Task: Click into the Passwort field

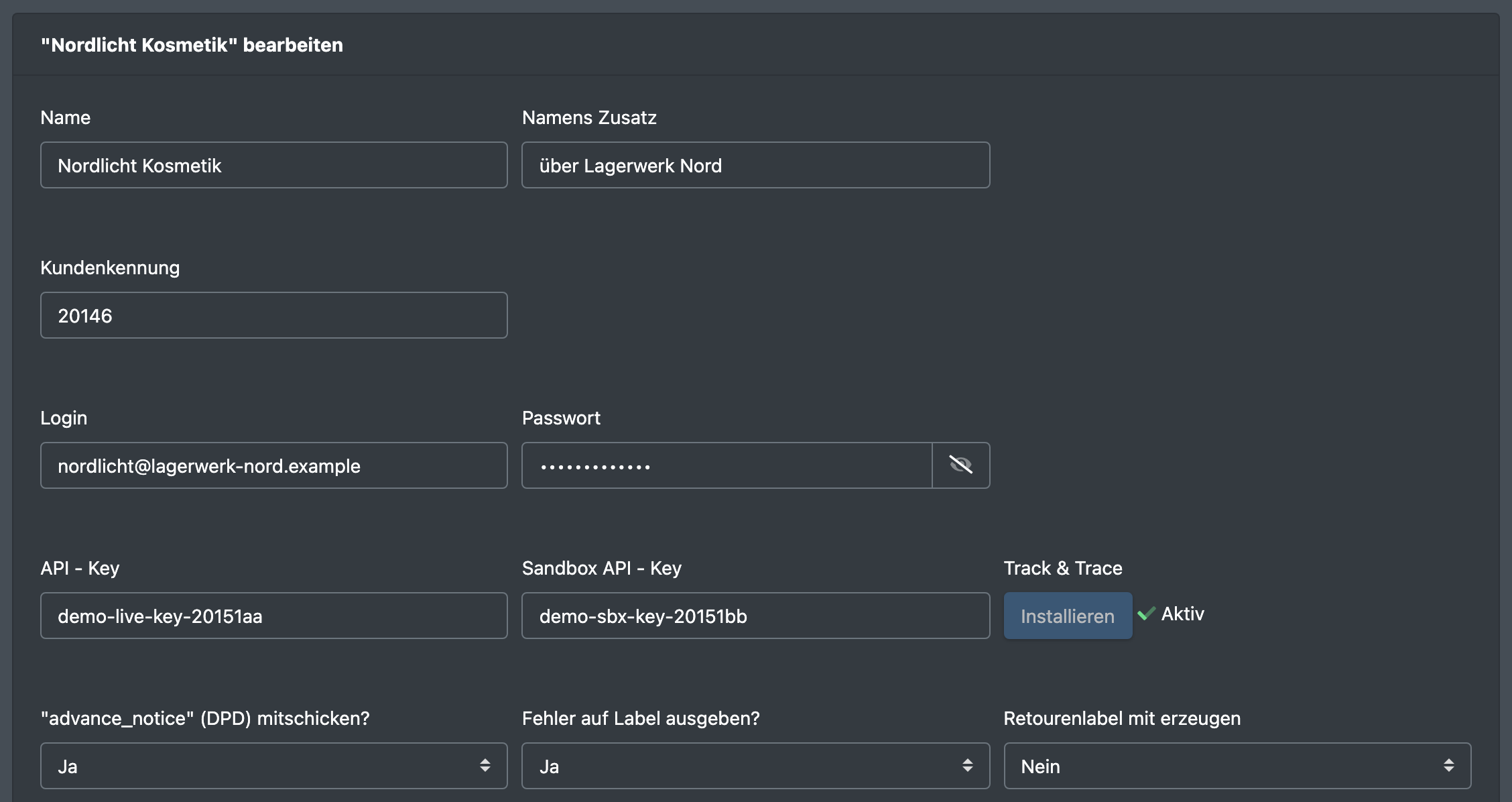Action: click(x=727, y=465)
